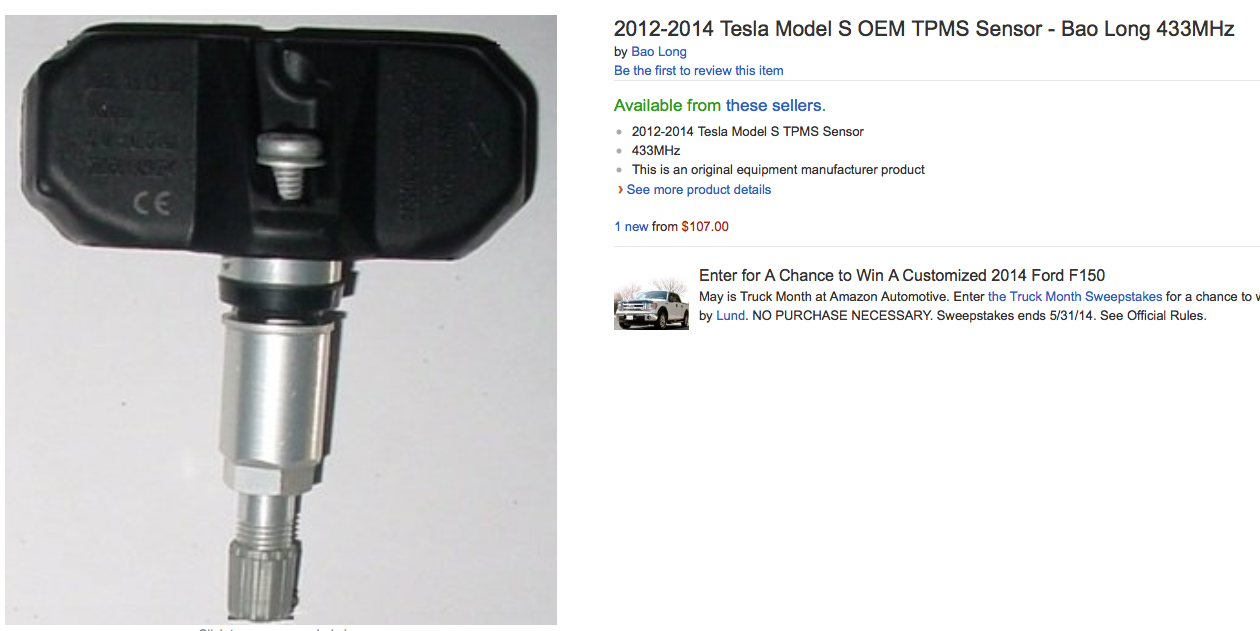This screenshot has height=631, width=1260.
Task: Visit the Lund sponsor link
Action: [731, 316]
